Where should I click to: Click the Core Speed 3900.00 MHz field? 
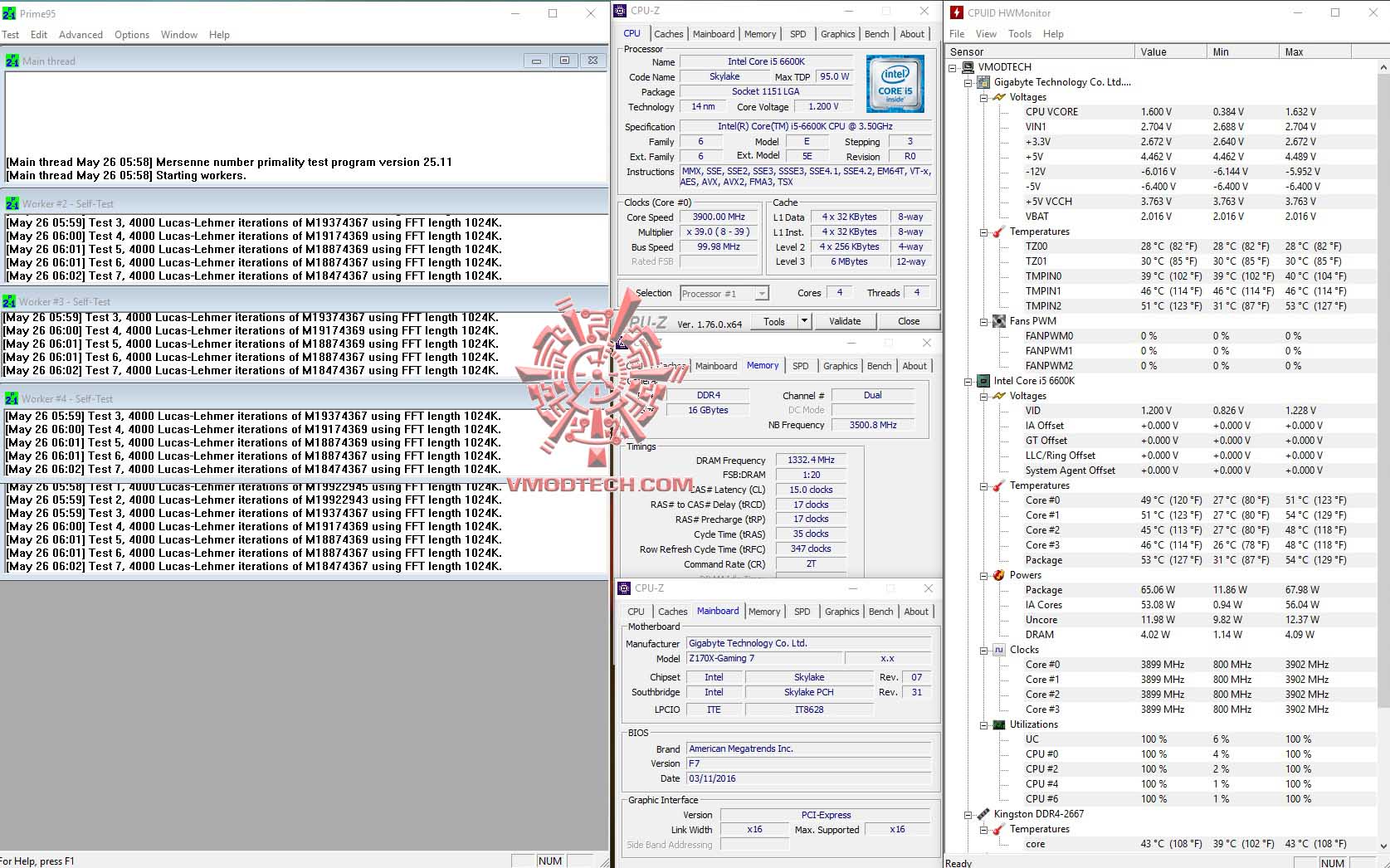[x=719, y=217]
